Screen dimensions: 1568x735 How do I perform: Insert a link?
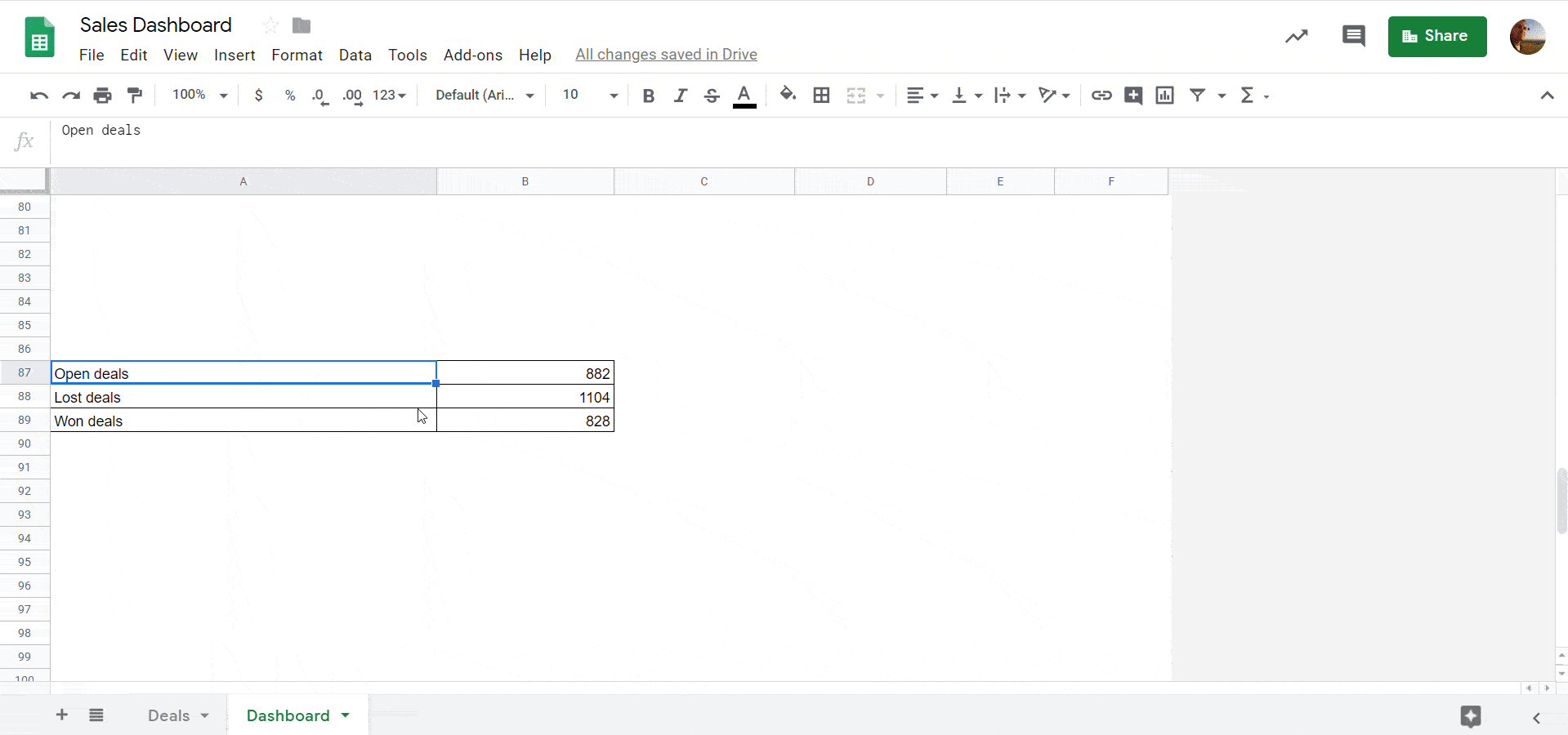(1101, 96)
